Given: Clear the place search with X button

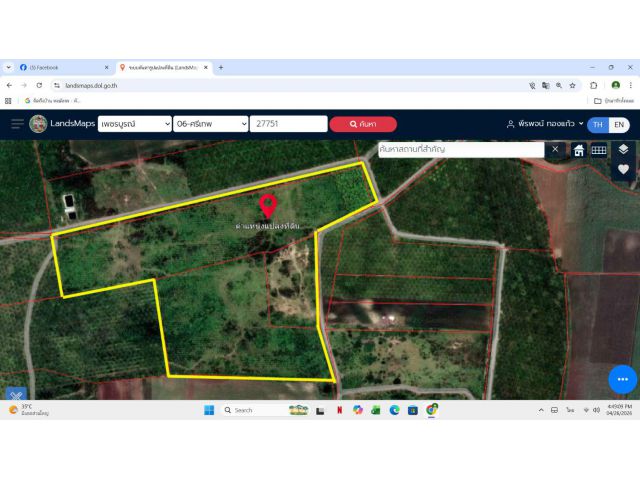Looking at the screenshot, I should pos(555,149).
